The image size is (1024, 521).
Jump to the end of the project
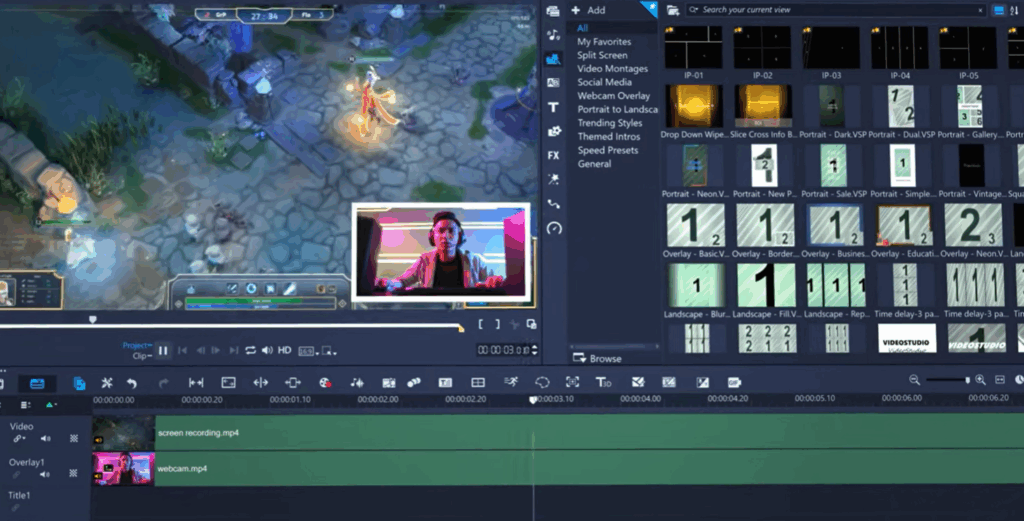coord(233,351)
